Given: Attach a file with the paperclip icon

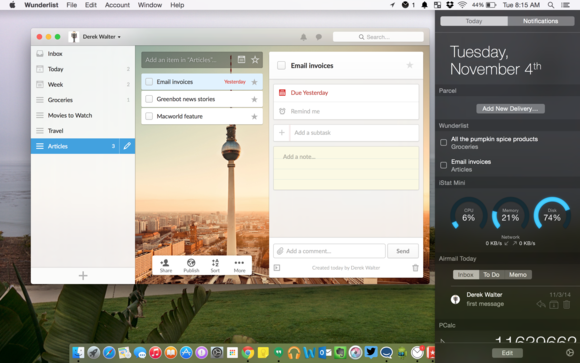Looking at the screenshot, I should (280, 251).
